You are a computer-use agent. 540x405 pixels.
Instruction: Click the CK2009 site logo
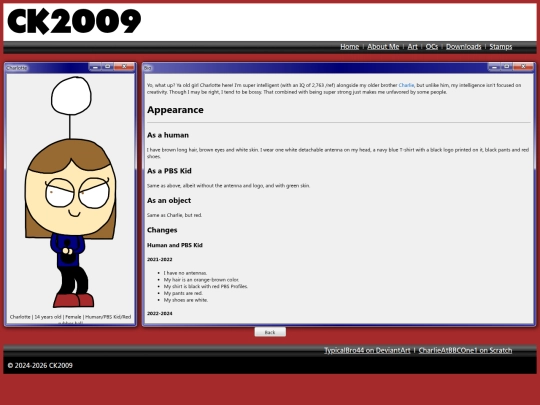(x=74, y=22)
